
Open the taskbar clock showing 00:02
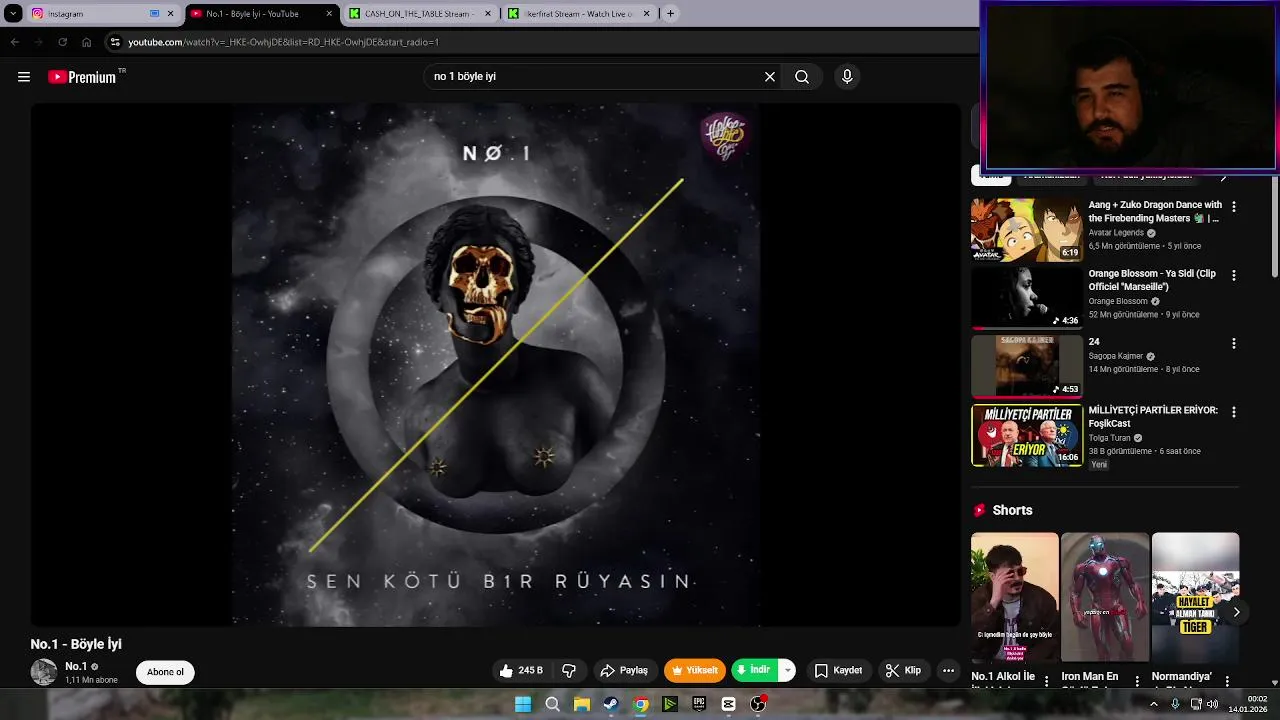click(1249, 704)
